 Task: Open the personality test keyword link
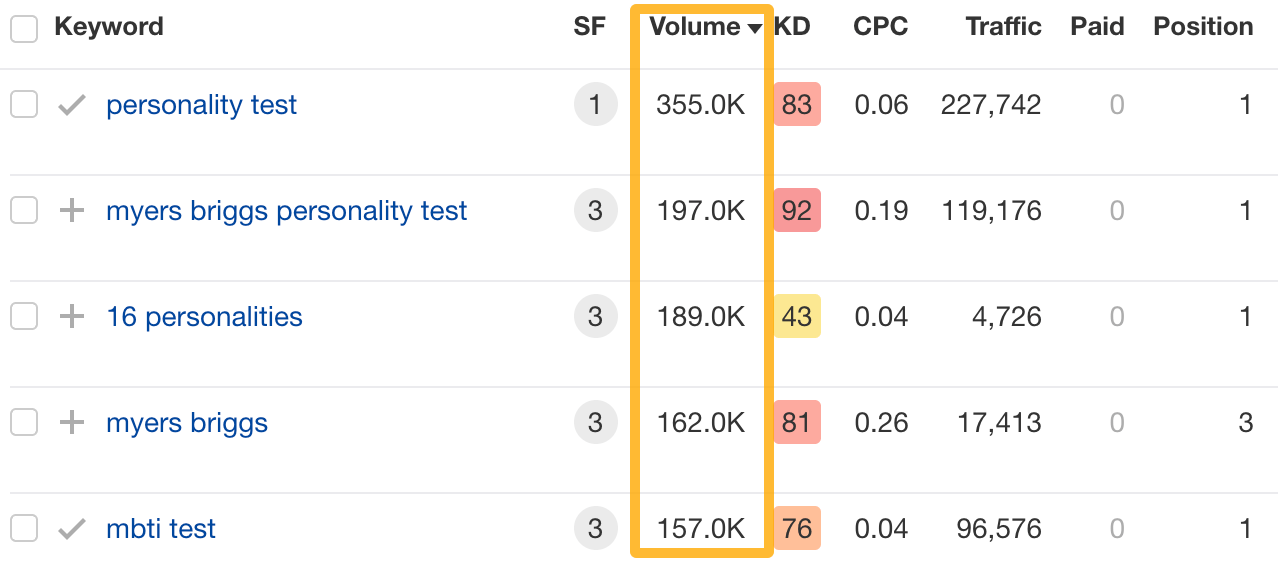tap(201, 105)
